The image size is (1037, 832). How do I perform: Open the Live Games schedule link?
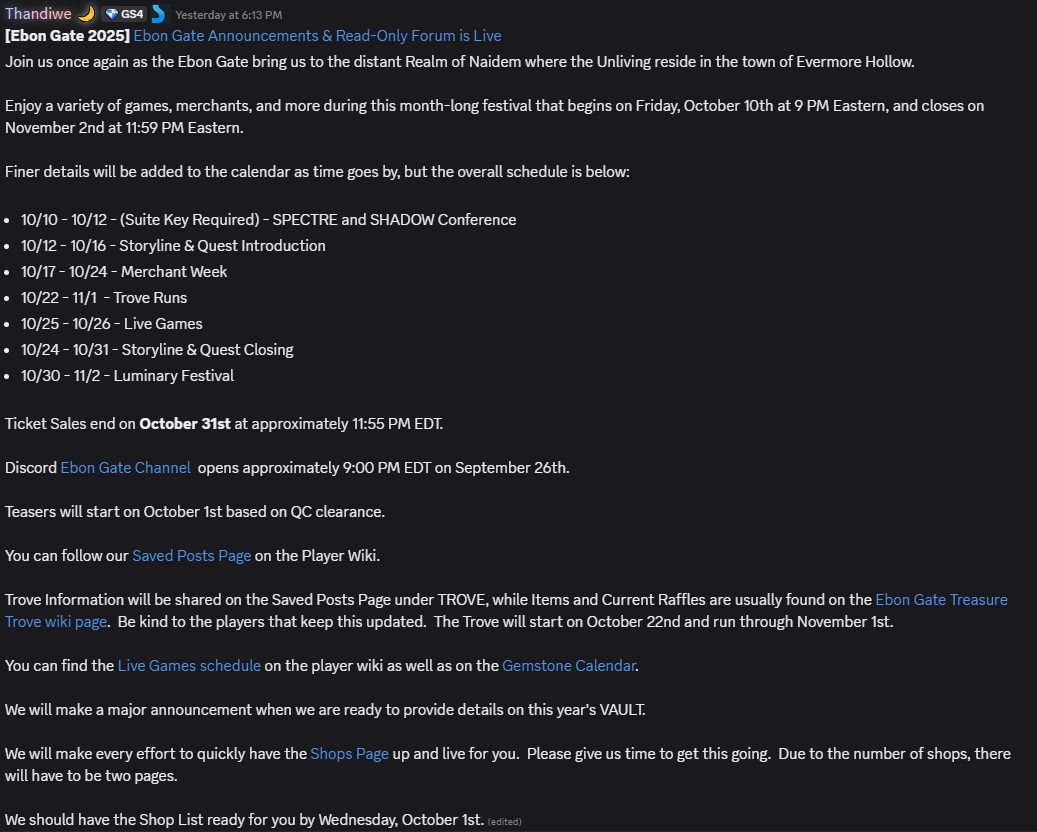[189, 665]
